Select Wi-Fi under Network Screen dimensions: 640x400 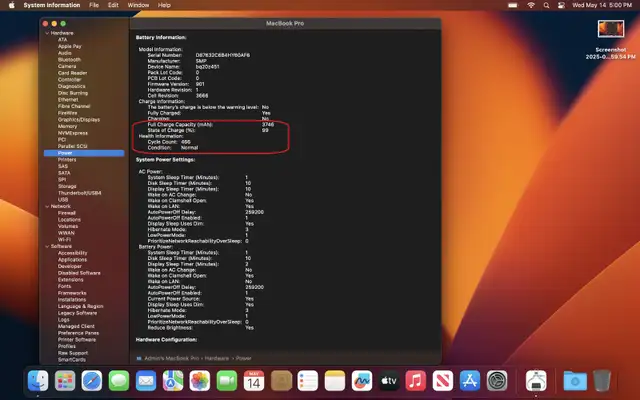64,240
